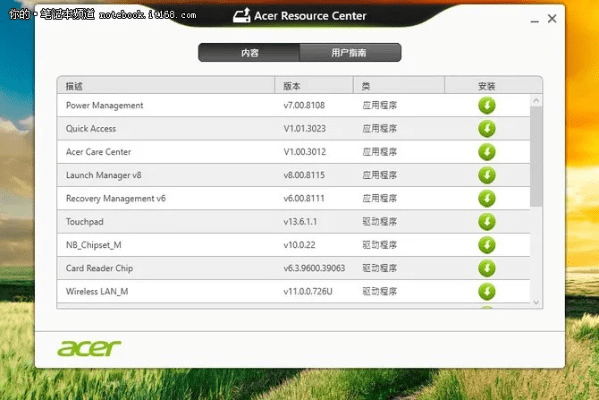Click version v6.00.8111 cell
This screenshot has height=400, width=599.
pyautogui.click(x=304, y=199)
